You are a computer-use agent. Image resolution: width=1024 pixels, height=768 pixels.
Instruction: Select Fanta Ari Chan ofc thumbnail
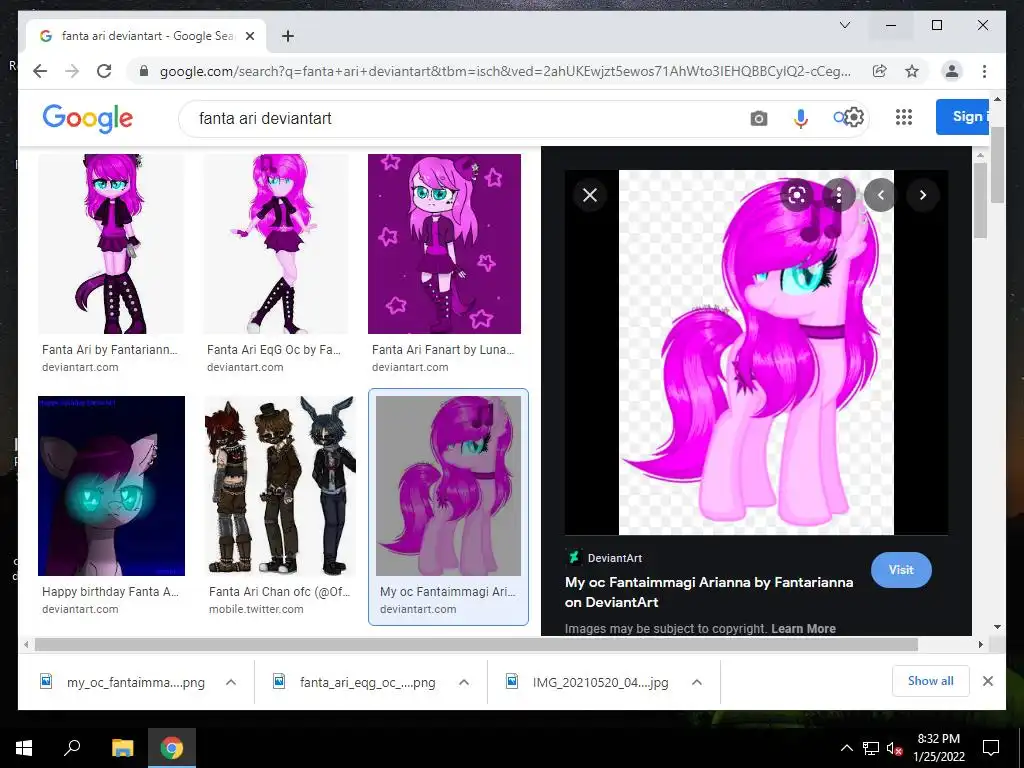[280, 485]
